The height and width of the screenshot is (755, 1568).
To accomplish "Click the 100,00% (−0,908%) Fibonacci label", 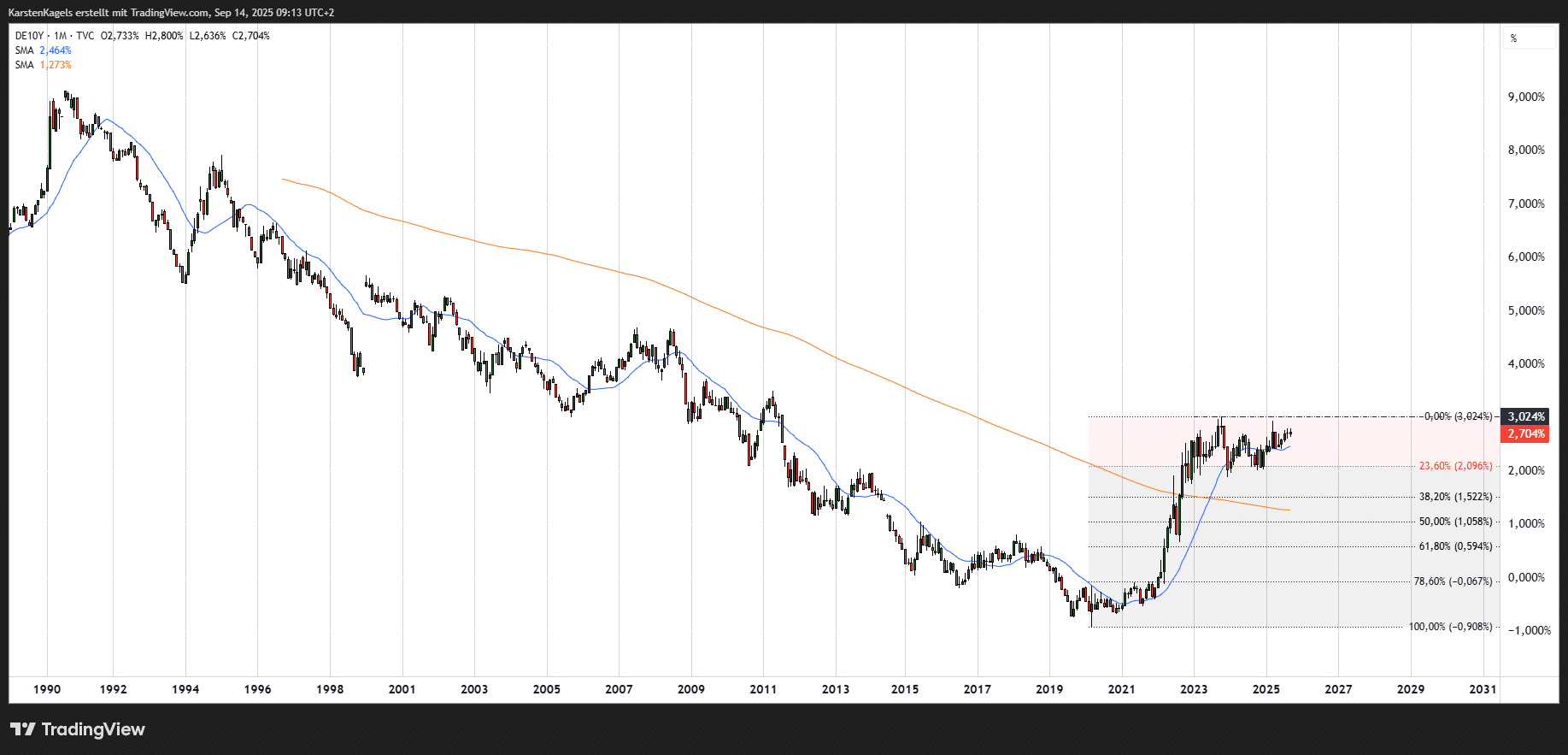I will [x=1450, y=627].
